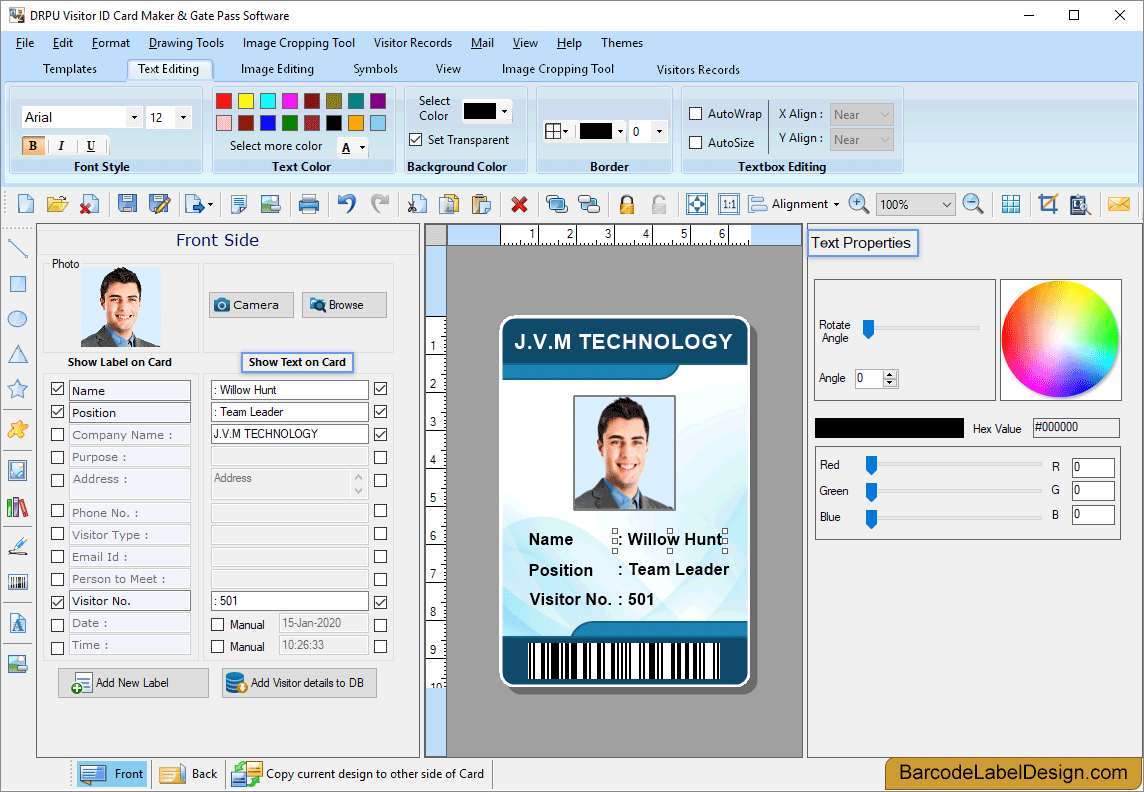Lock the selected object using the padlock icon
1144x792 pixels.
pyautogui.click(x=625, y=204)
